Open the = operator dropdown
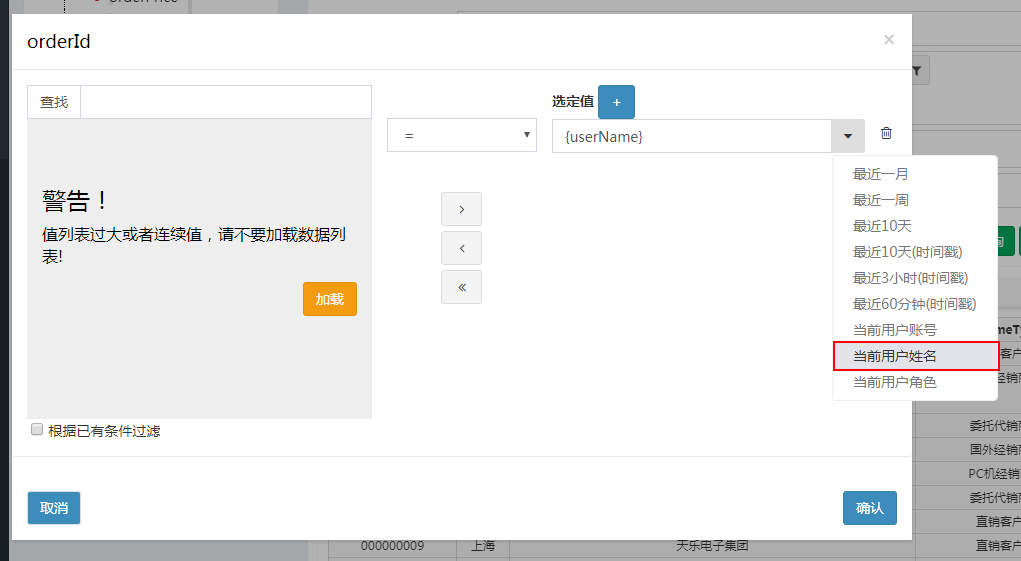 point(462,135)
